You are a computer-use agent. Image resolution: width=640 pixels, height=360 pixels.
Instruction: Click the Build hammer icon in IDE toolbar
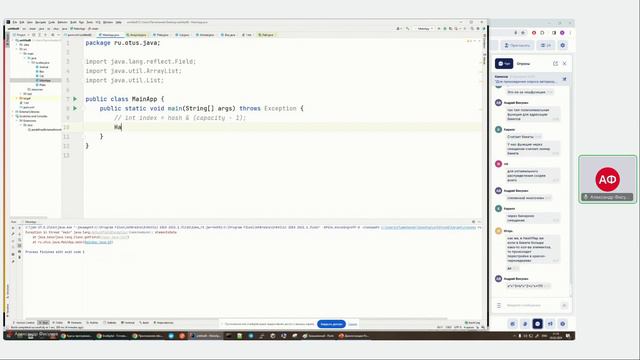tap(407, 29)
